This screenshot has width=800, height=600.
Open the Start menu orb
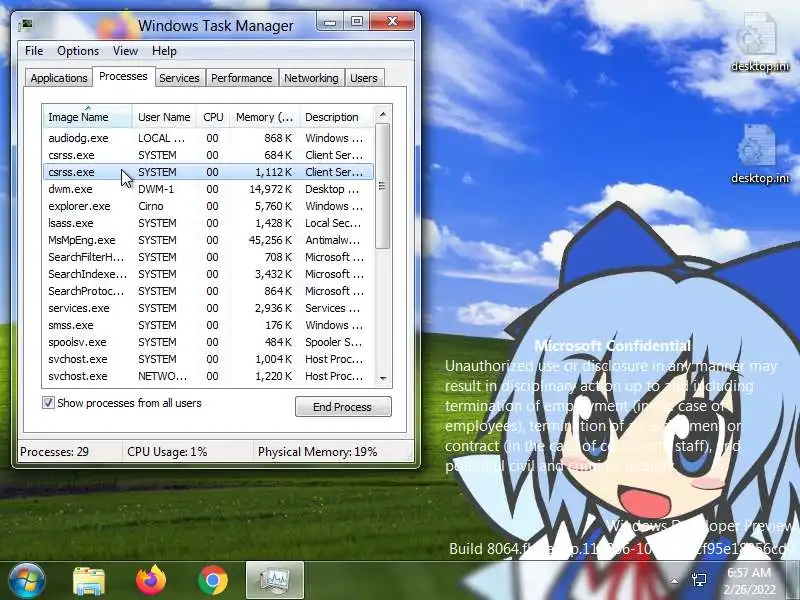[27, 580]
